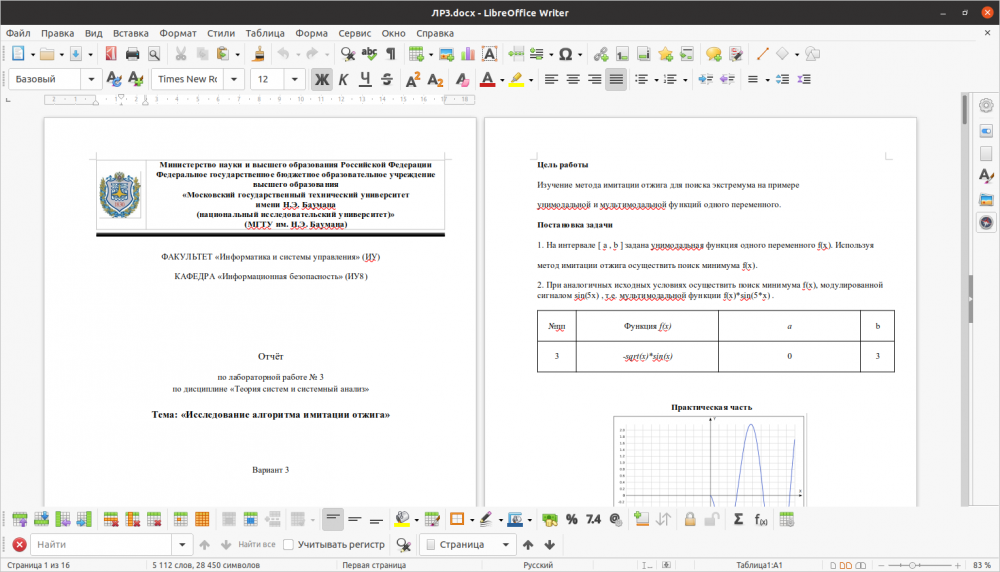Export document directly as PDF
The width and height of the screenshot is (1000, 572).
109,54
